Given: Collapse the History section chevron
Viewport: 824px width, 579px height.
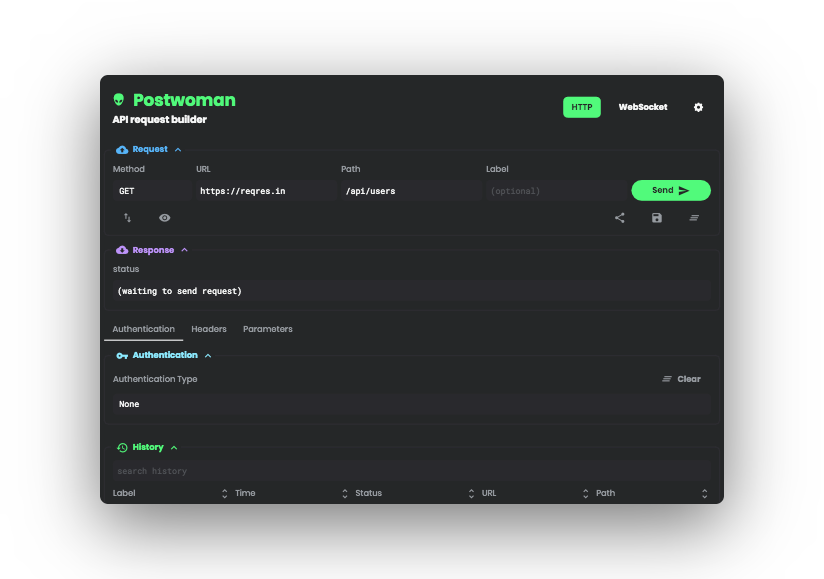Looking at the screenshot, I should pyautogui.click(x=174, y=448).
